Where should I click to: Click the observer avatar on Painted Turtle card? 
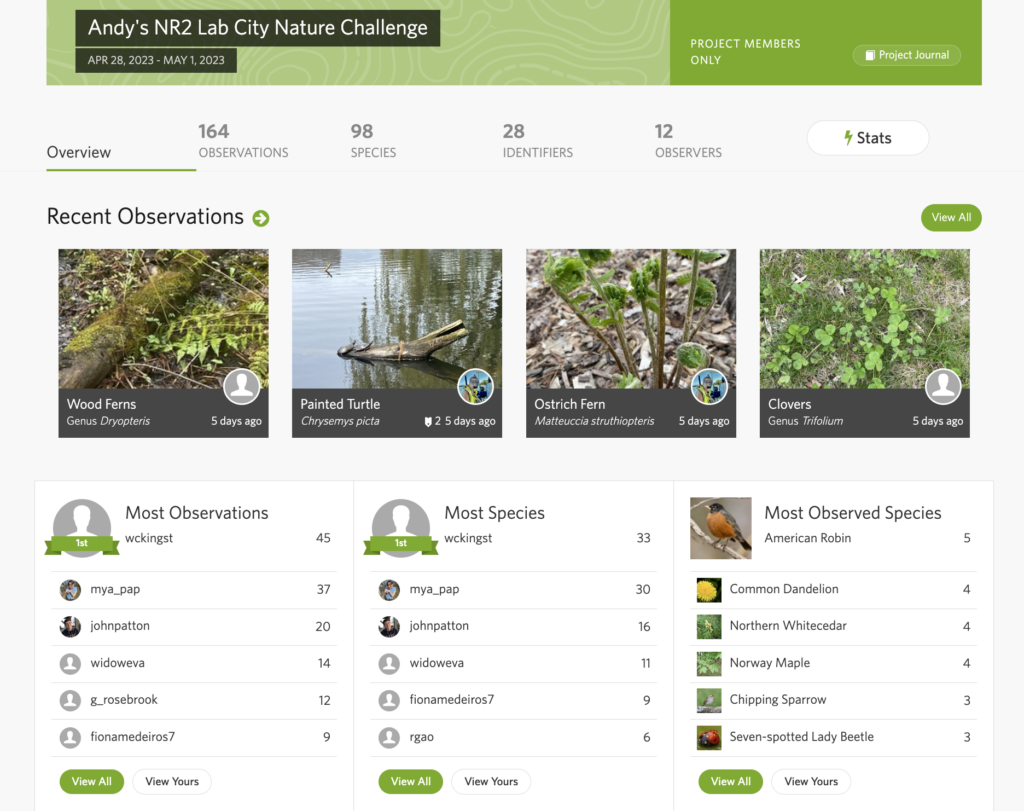tap(475, 386)
